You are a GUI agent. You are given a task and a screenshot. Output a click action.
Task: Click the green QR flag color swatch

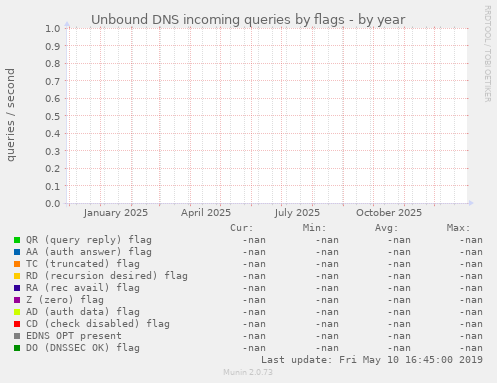click(17, 240)
